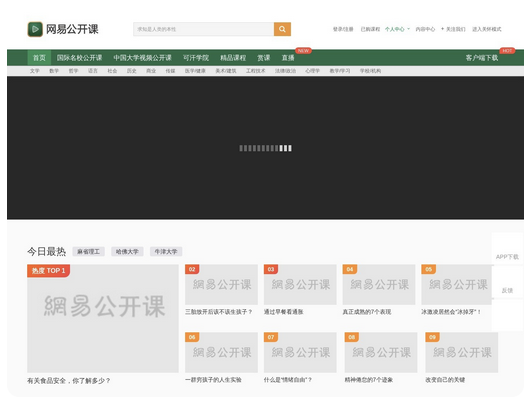The image size is (528, 420).
Task: Open title 改变自己的关键
Action: click(445, 380)
